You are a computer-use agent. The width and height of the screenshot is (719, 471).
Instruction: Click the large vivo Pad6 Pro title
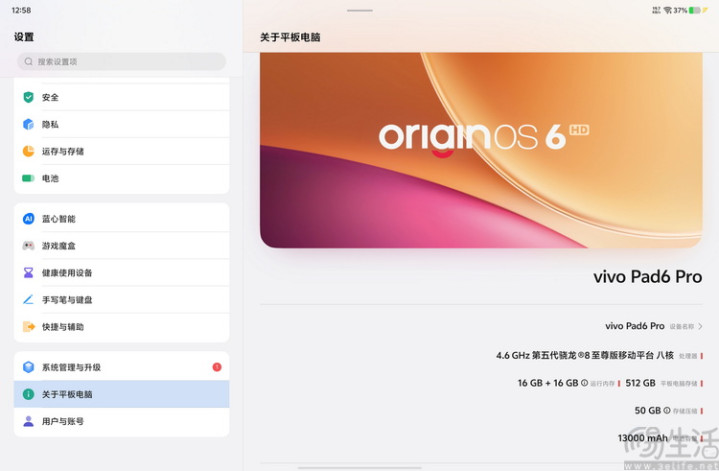pos(647,277)
